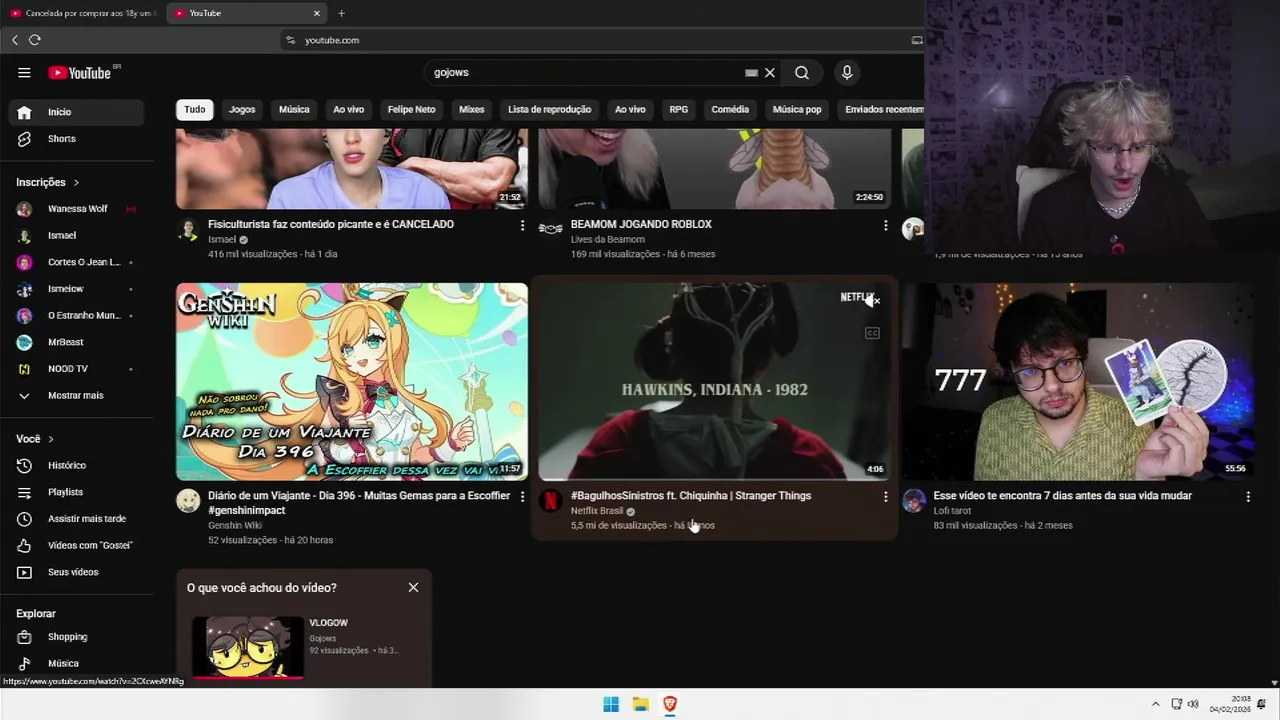Viewport: 1280px width, 720px height.
Task: Open options for Diário de um Viajante video
Action: [x=522, y=497]
